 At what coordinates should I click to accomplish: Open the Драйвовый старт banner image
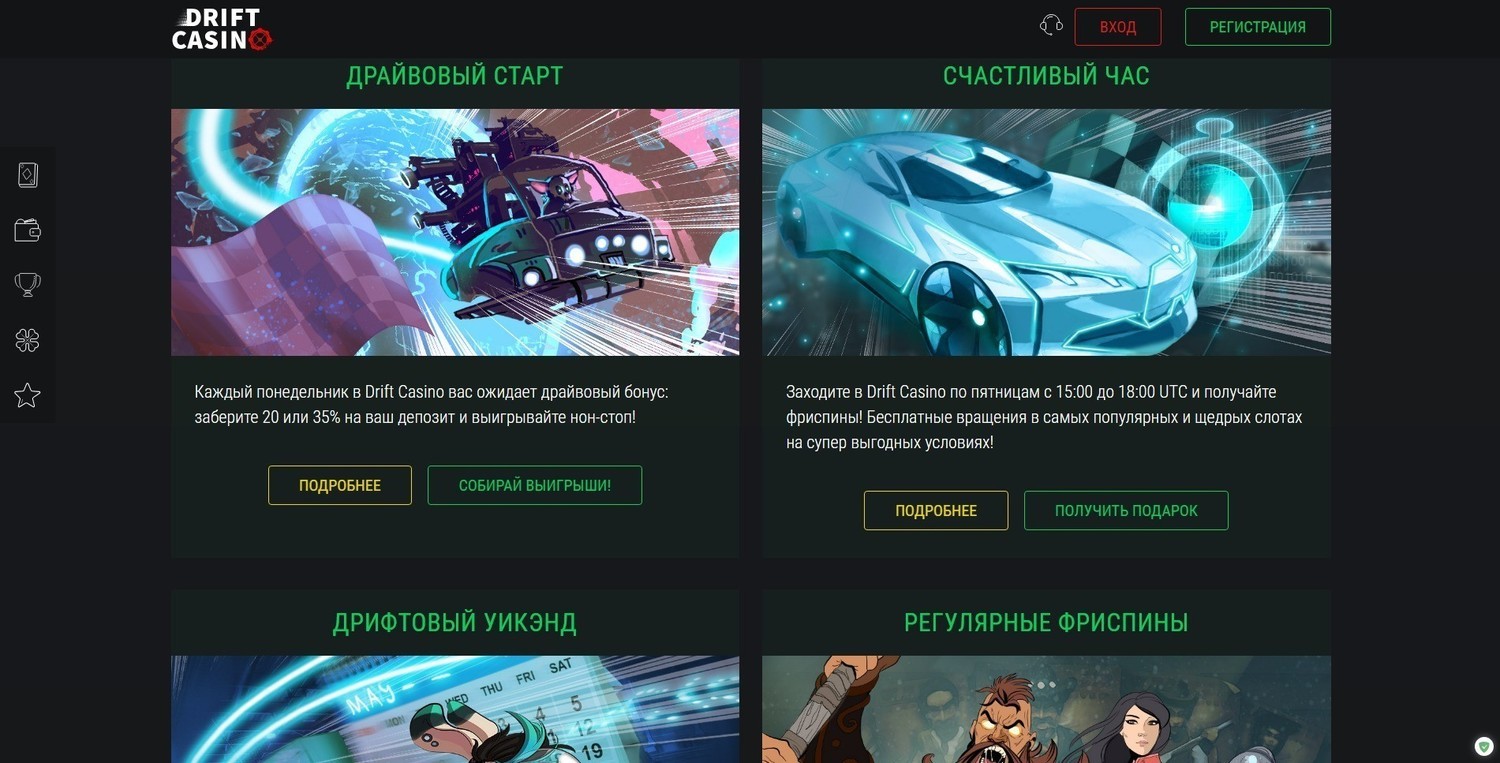click(455, 232)
